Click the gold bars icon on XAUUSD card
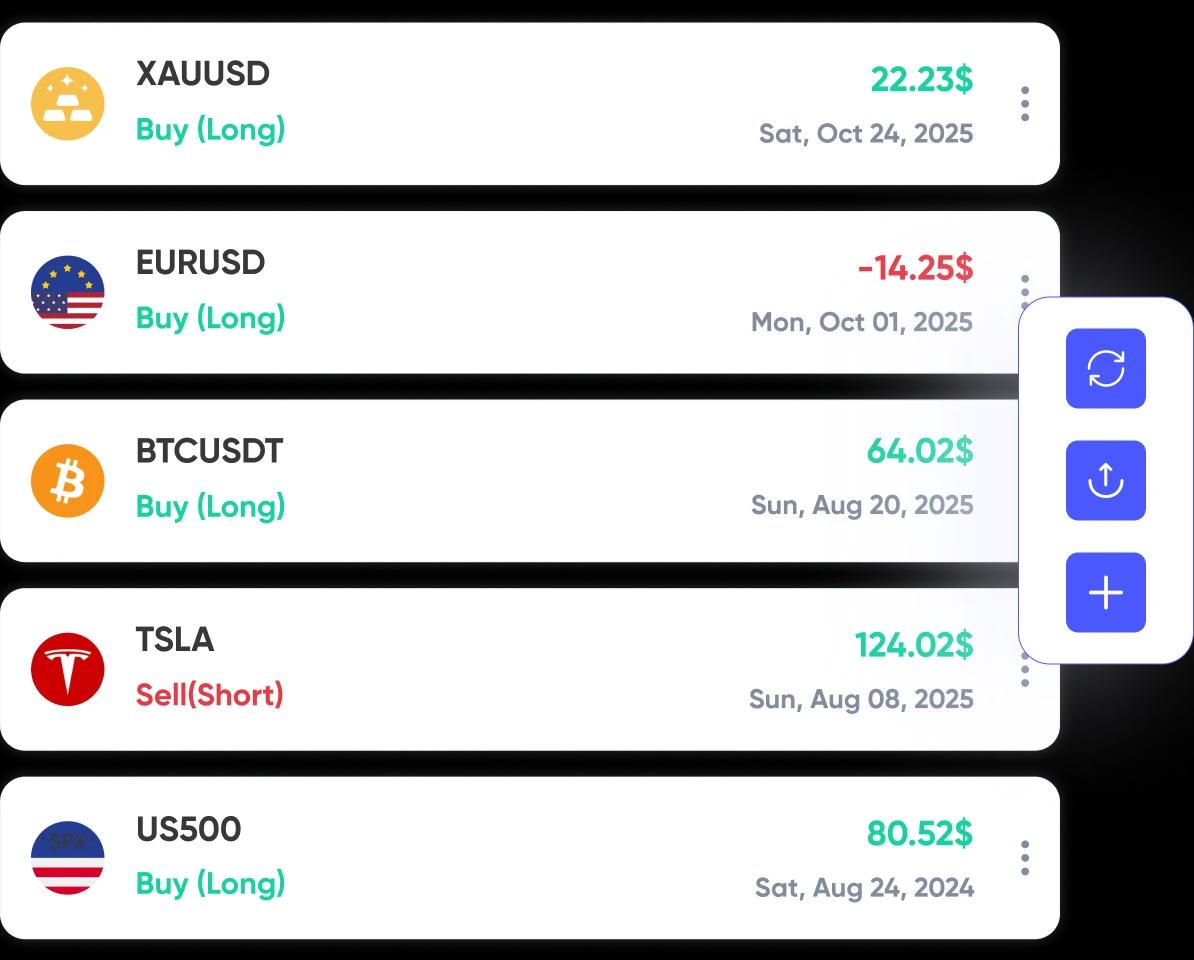This screenshot has width=1194, height=960. point(67,102)
